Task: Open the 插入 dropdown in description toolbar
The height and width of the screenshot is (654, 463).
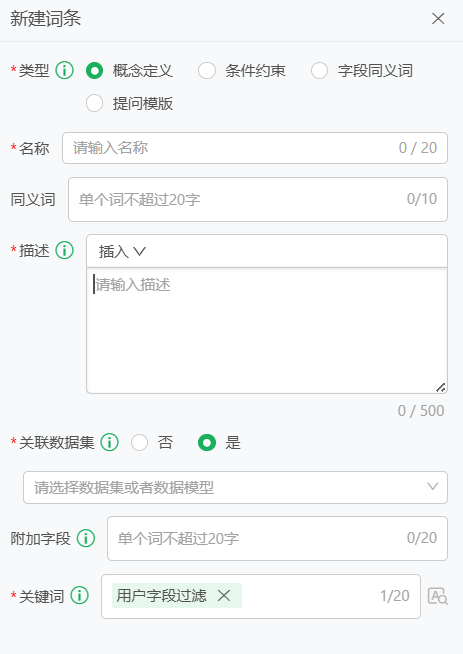Action: 122,251
